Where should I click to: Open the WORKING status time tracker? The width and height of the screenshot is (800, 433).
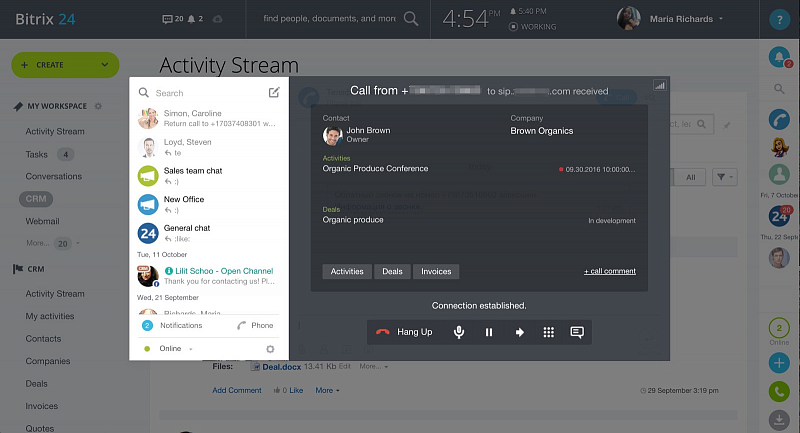pyautogui.click(x=533, y=27)
